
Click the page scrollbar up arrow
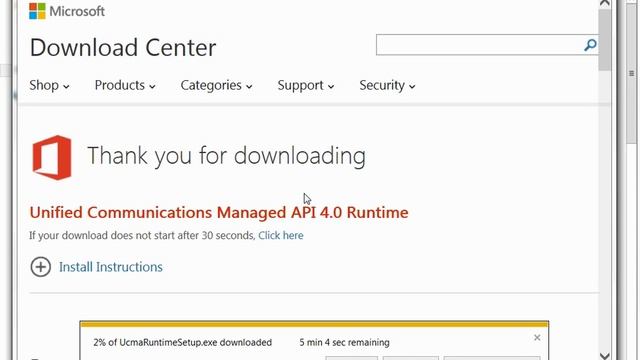[604, 3]
